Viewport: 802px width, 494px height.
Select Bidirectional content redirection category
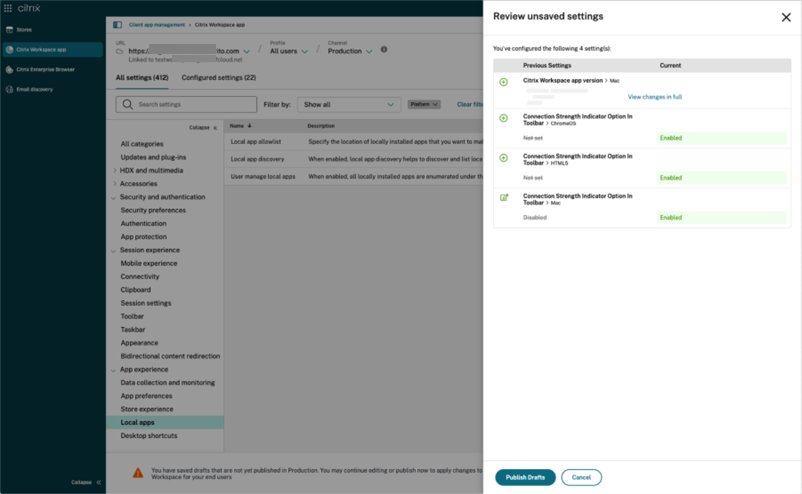click(x=170, y=356)
